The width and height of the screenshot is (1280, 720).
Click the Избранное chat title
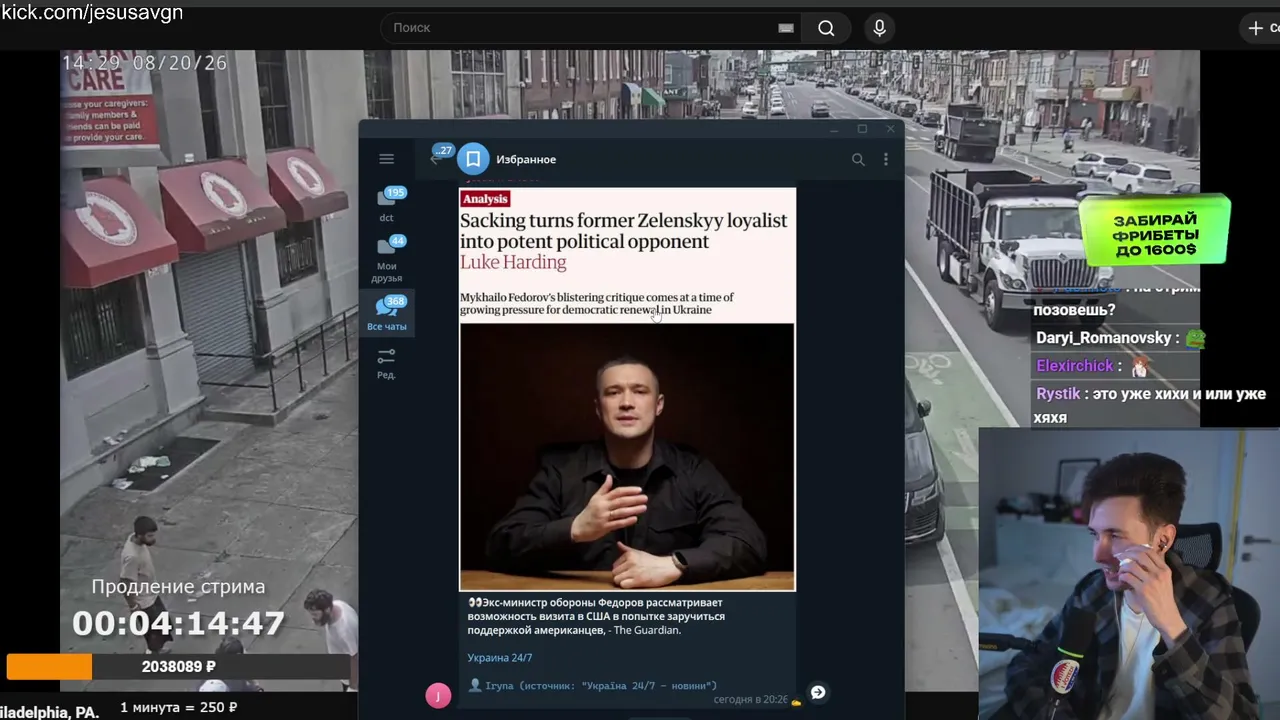526,159
